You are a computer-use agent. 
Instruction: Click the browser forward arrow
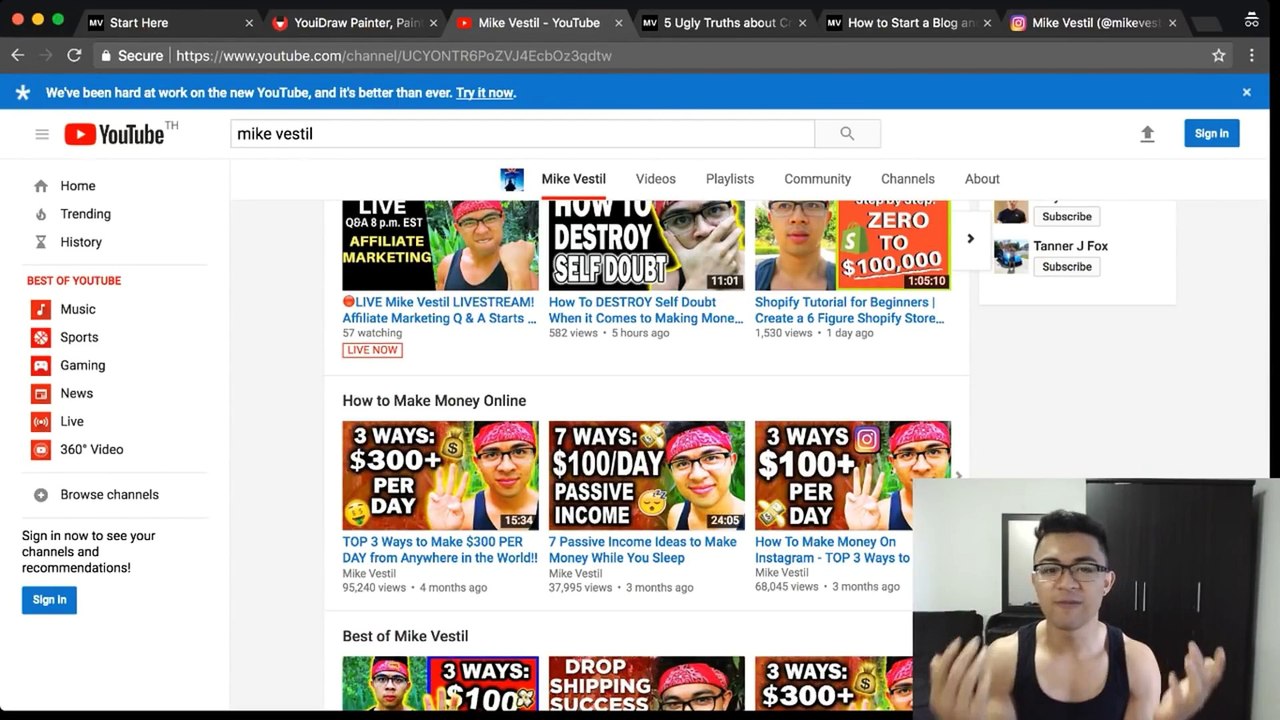pyautogui.click(x=45, y=56)
